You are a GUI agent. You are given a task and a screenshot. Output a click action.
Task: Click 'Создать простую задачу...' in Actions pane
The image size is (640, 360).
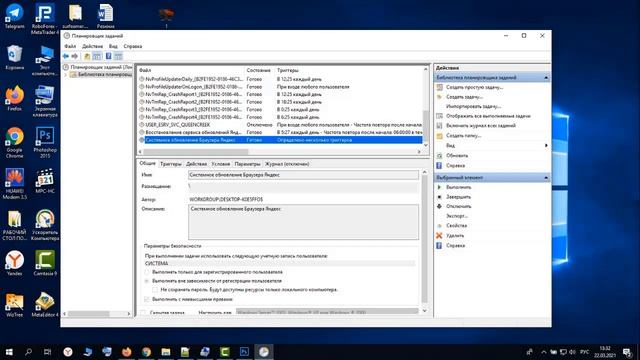[474, 87]
